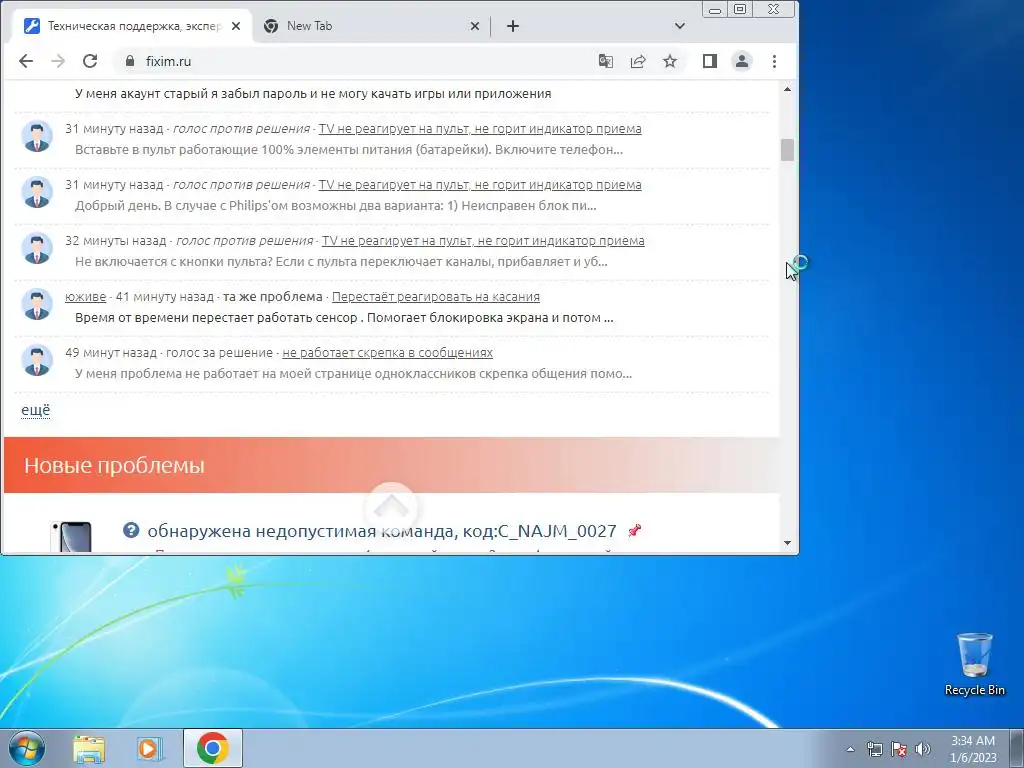Open the translate page icon

coord(606,61)
